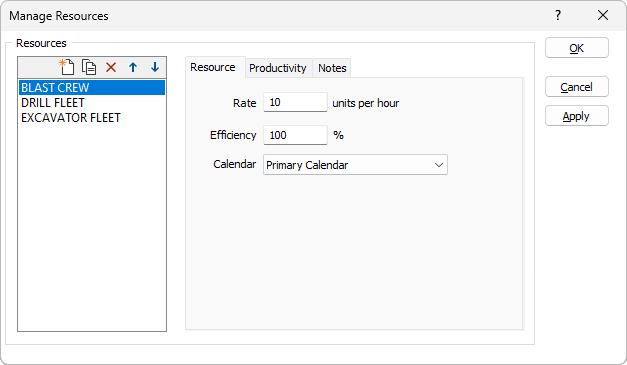The width and height of the screenshot is (627, 365).
Task: Click the OK button
Action: [577, 48]
